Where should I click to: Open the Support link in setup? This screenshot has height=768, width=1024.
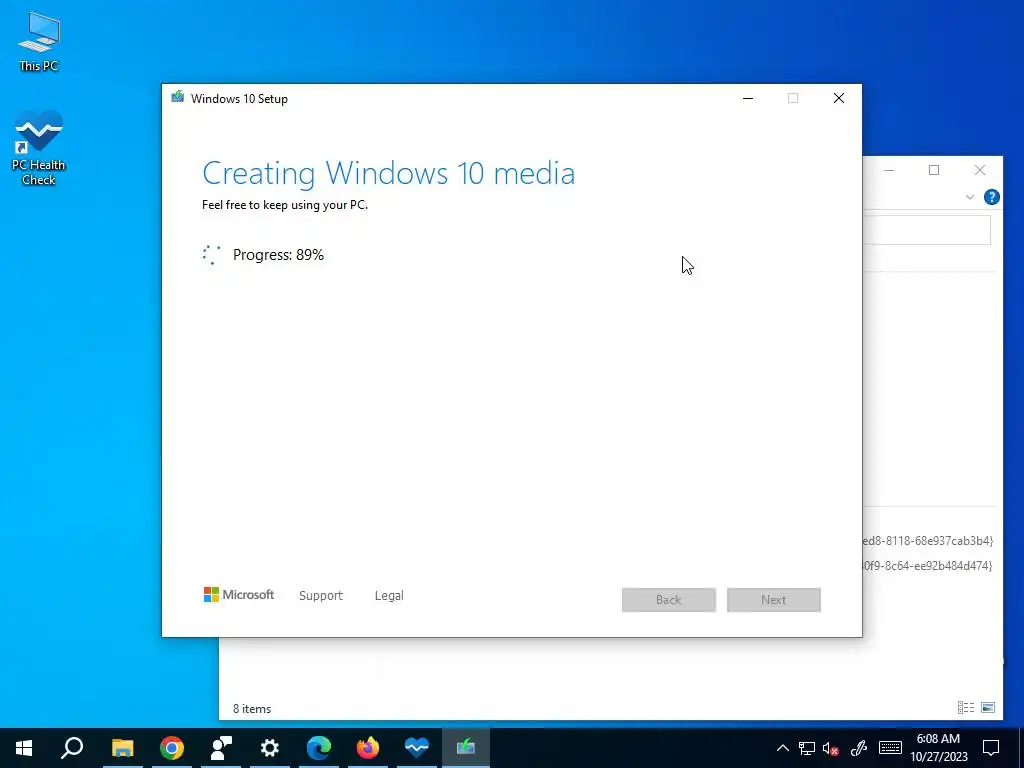tap(321, 596)
